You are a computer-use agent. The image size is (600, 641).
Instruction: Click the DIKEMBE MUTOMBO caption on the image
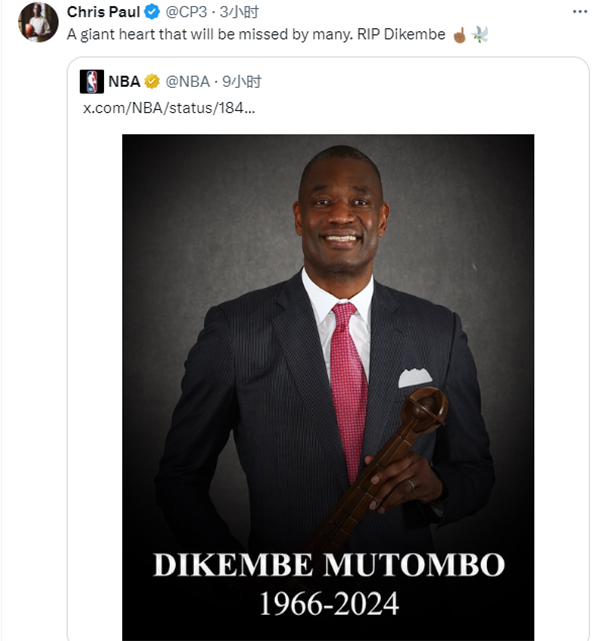(328, 566)
